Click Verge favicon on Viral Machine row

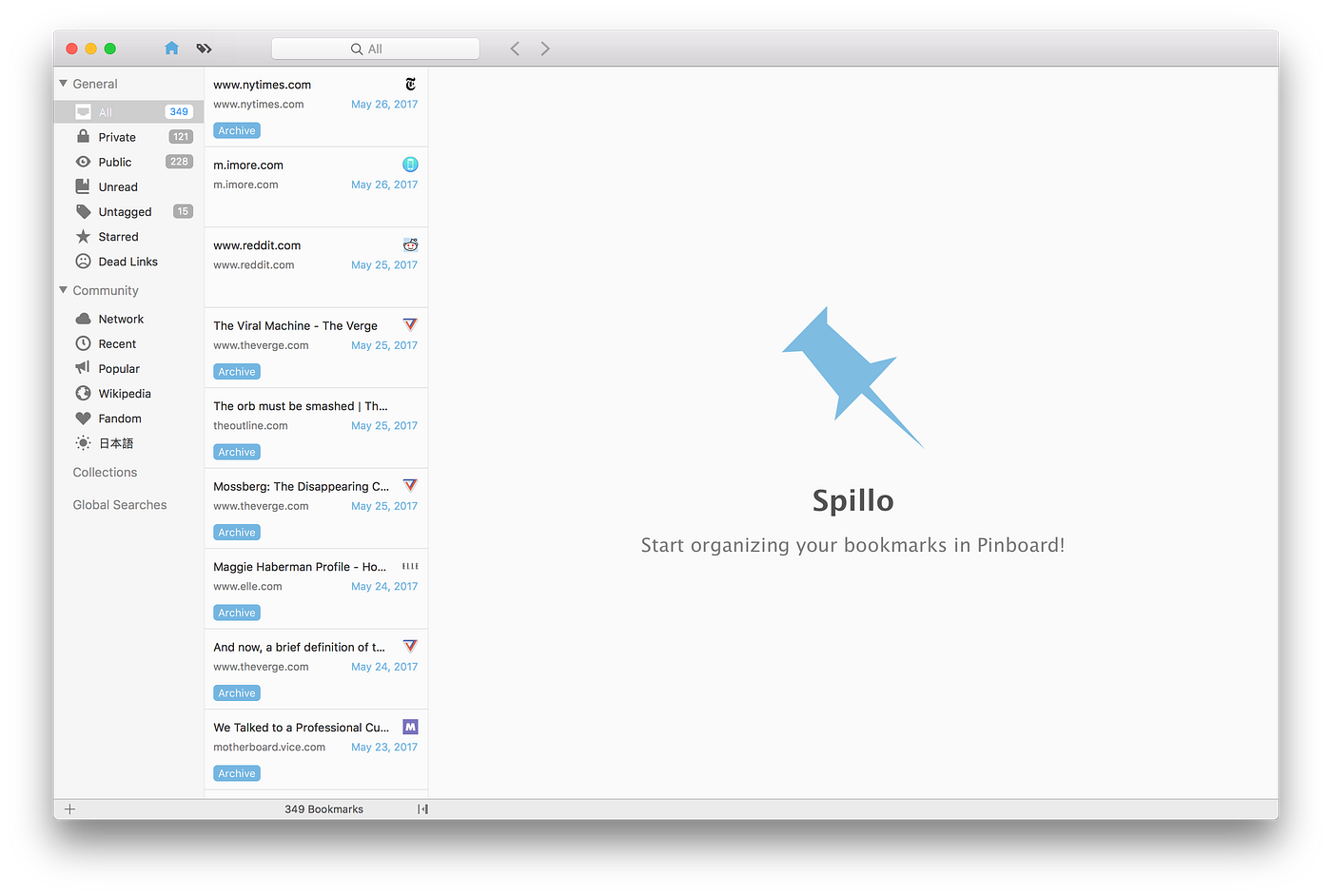pos(410,324)
